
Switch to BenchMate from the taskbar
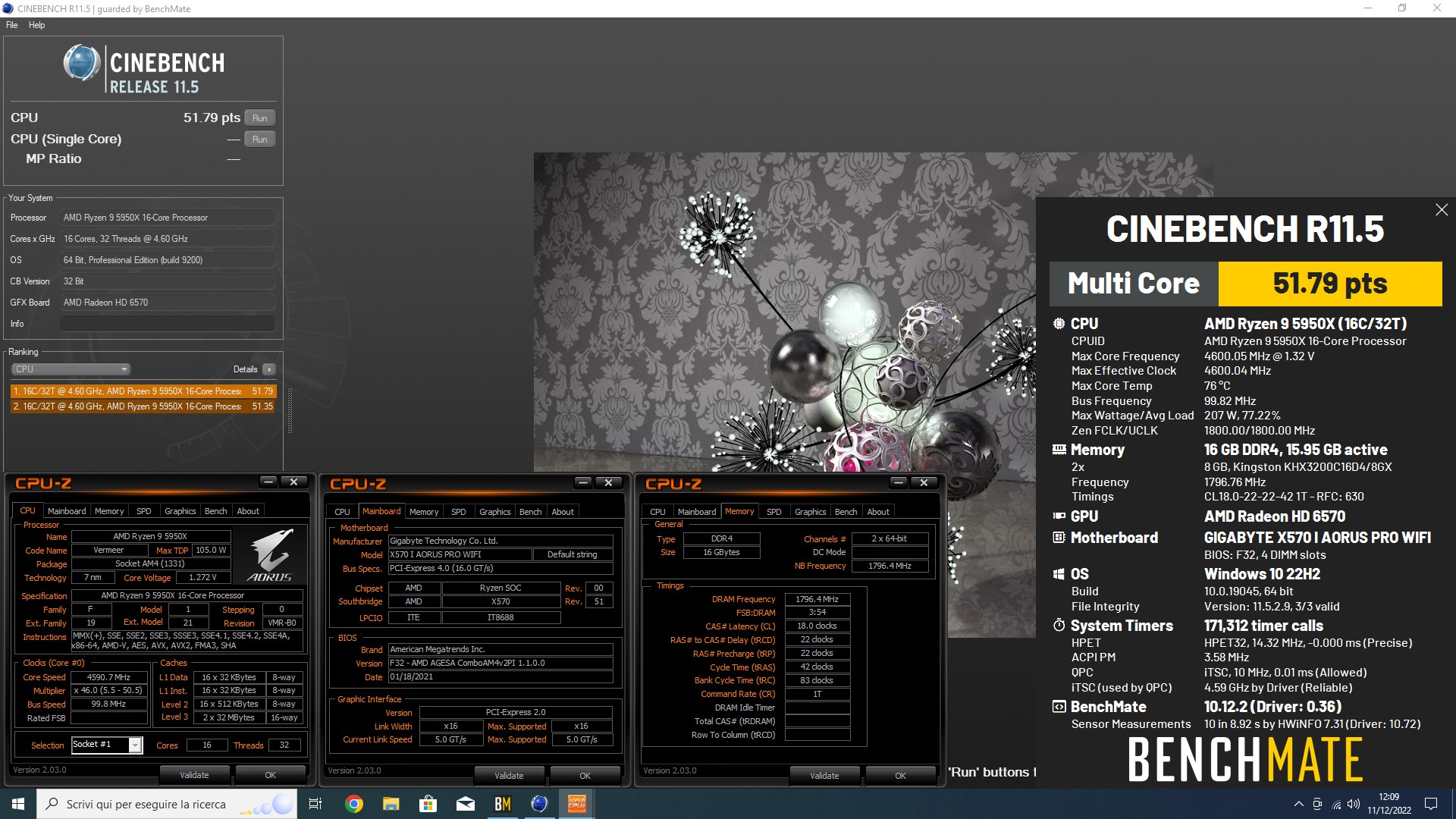pos(502,804)
